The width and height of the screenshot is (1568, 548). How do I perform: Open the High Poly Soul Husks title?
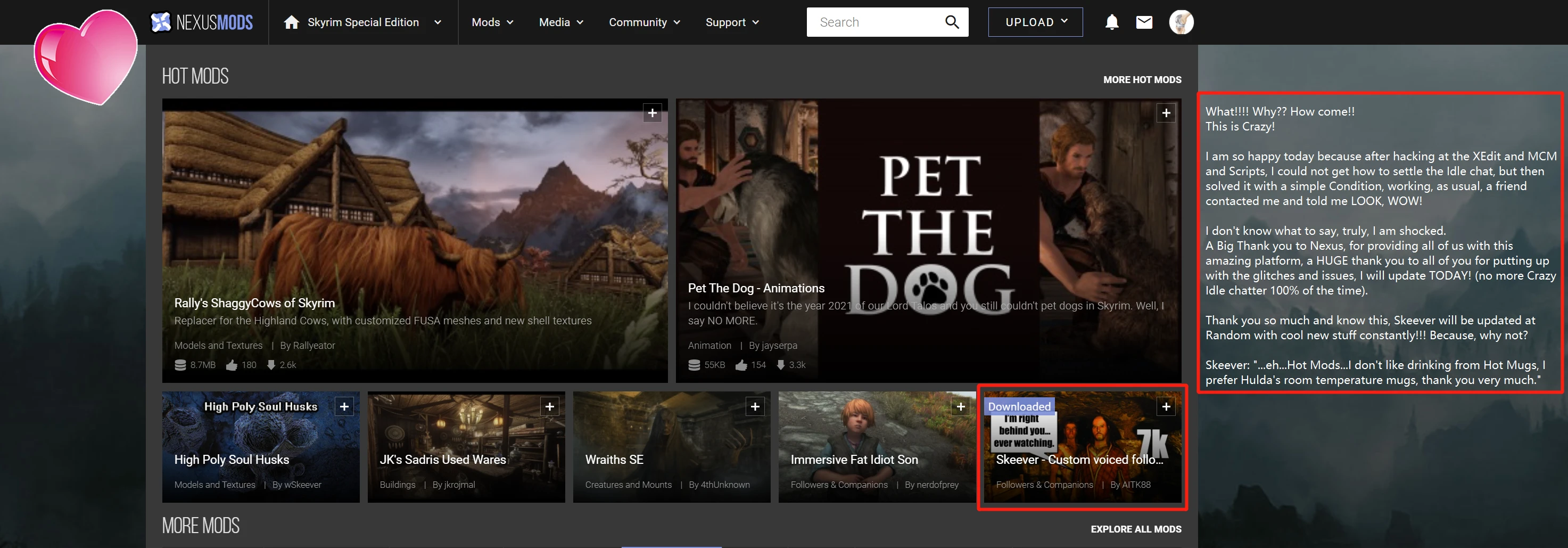232,460
